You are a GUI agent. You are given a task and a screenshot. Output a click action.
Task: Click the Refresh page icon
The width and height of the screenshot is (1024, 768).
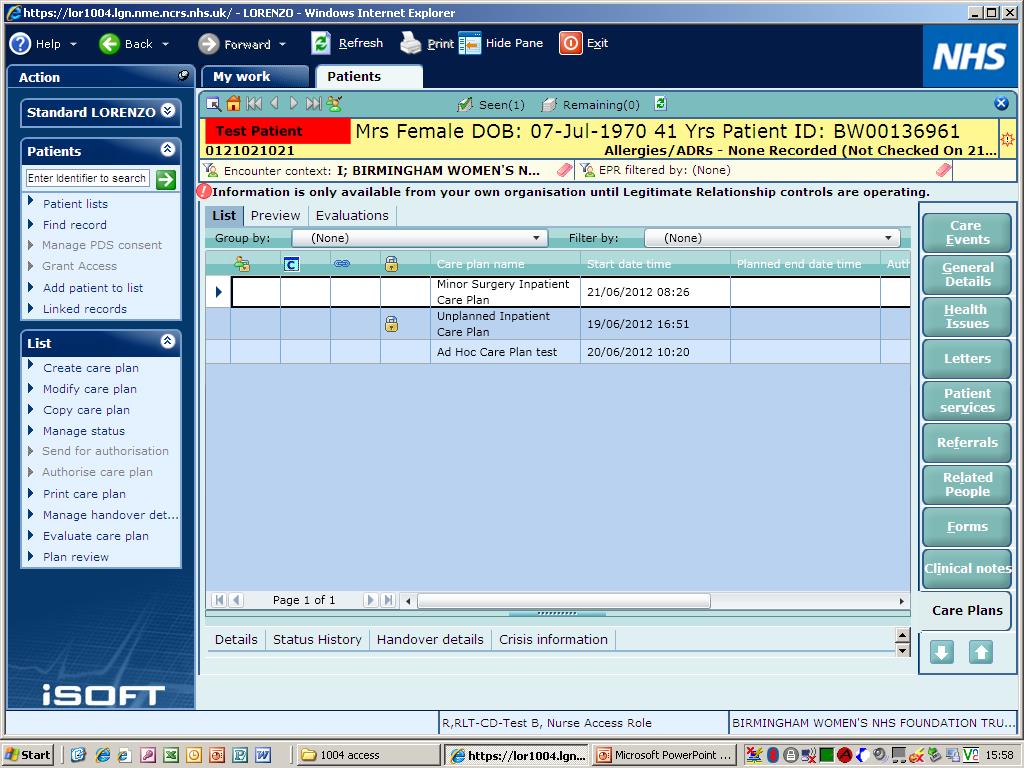[x=321, y=43]
